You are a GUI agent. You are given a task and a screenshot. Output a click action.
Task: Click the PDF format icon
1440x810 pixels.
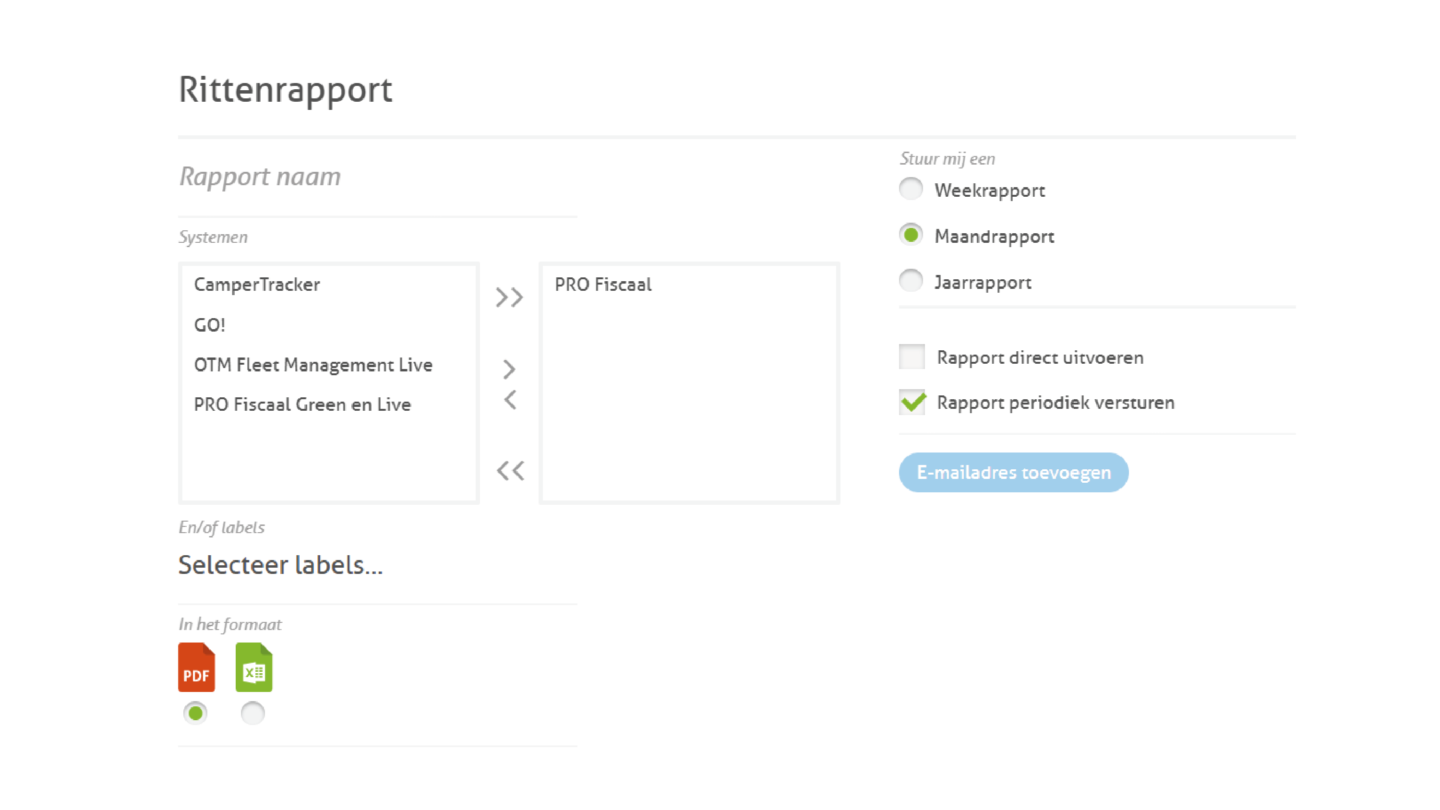[196, 667]
